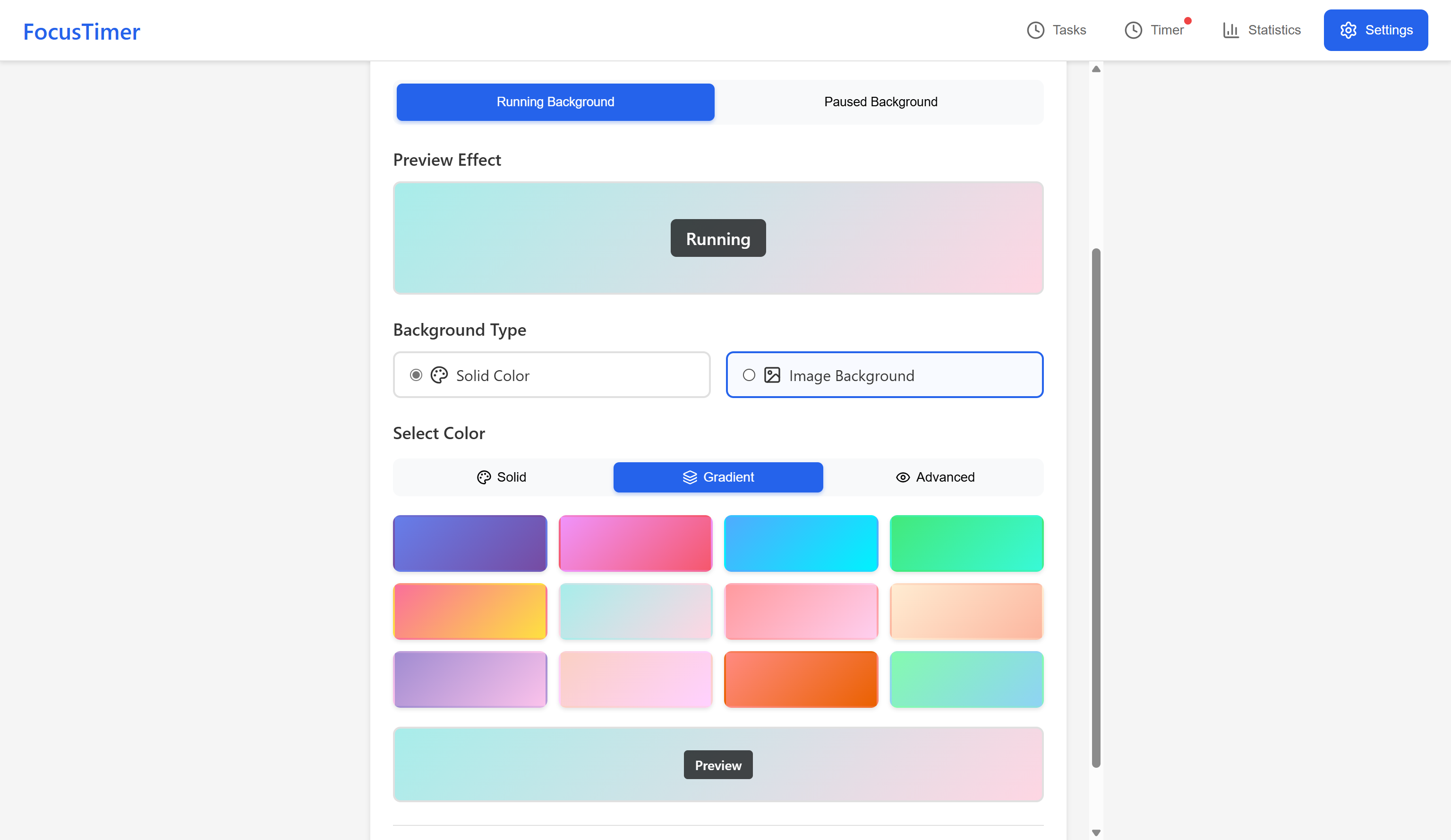Choose the blue-to-cyan gradient swatch

coord(801,543)
